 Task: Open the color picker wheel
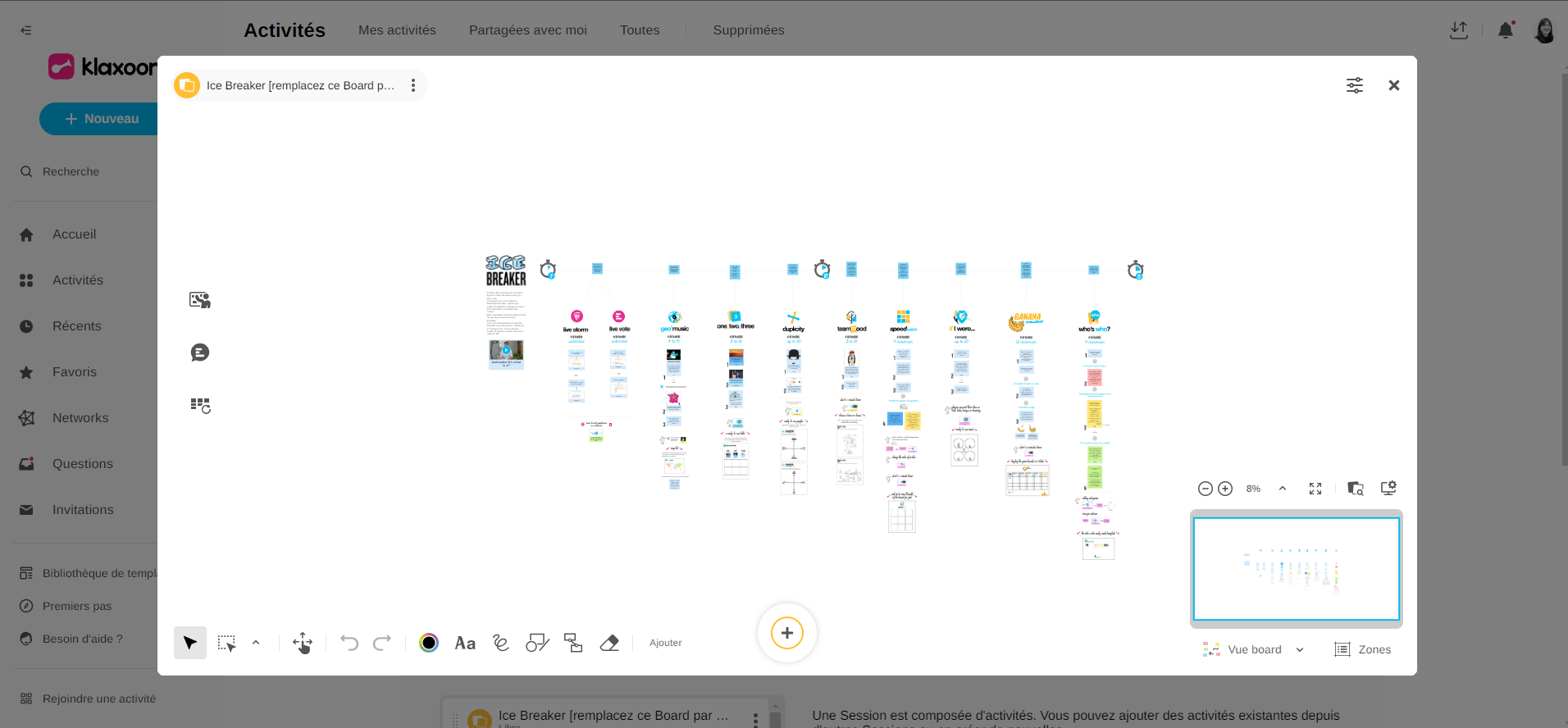point(429,643)
